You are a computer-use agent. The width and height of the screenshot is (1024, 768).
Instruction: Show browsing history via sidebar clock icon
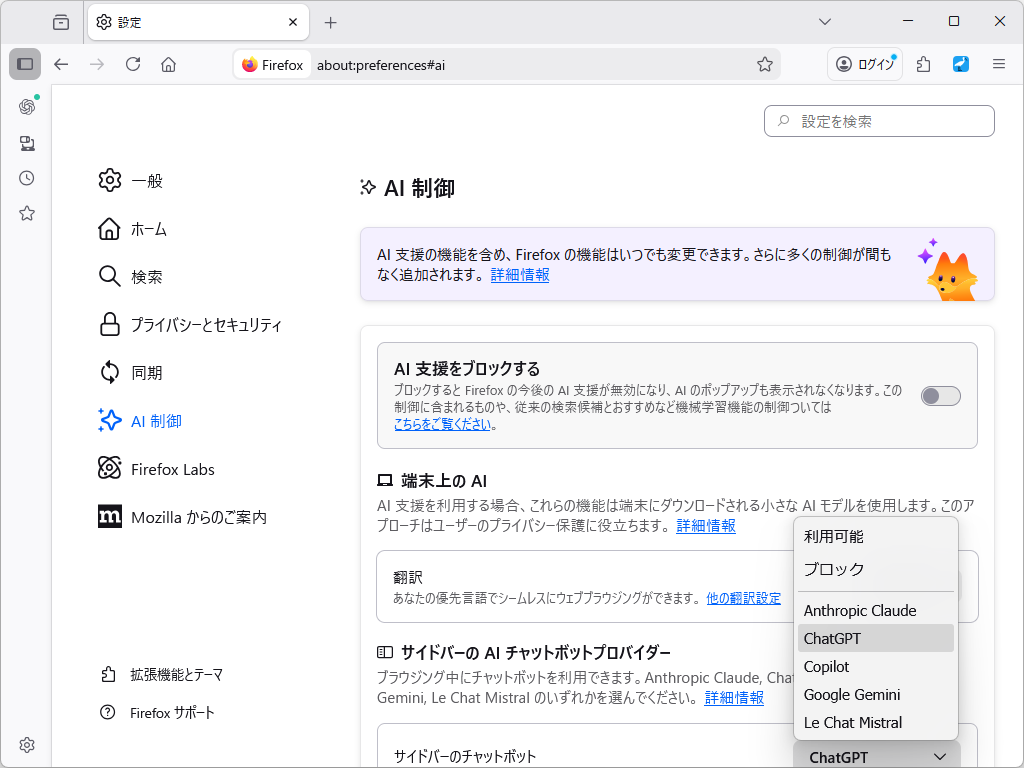(26, 178)
